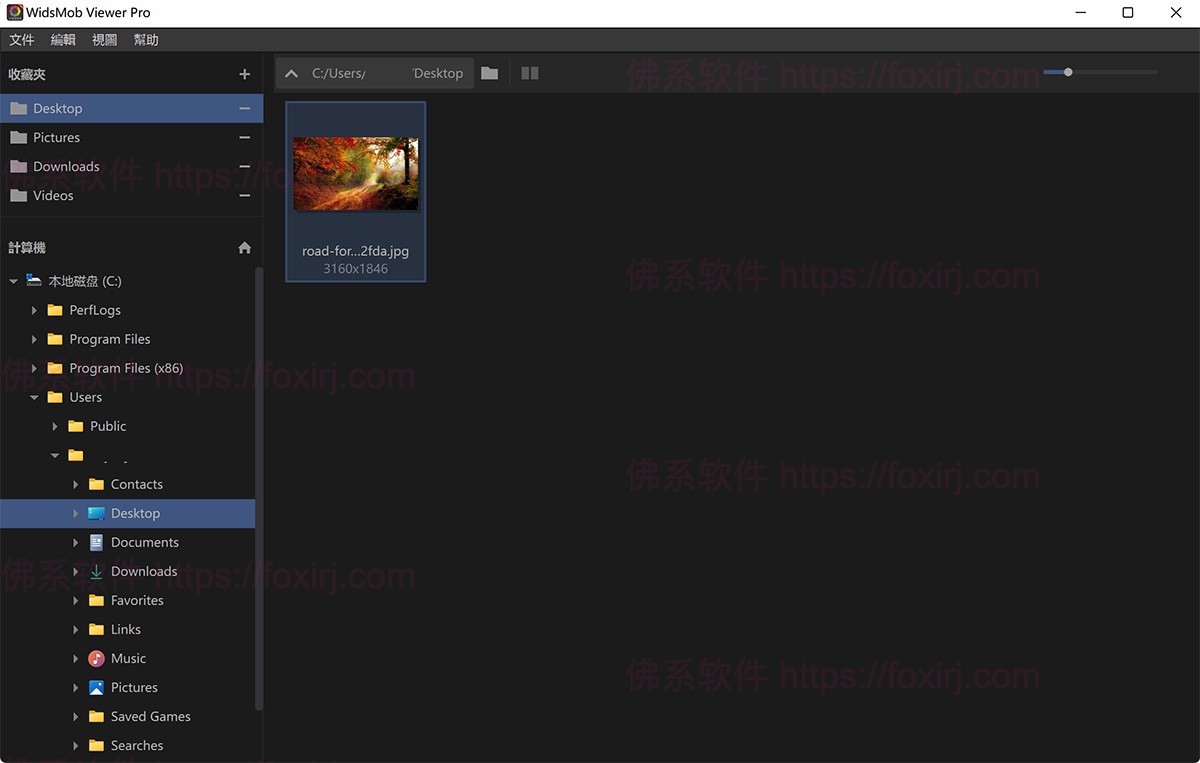
Task: Remove Pictures from favorites using minus toggle
Action: tap(244, 137)
